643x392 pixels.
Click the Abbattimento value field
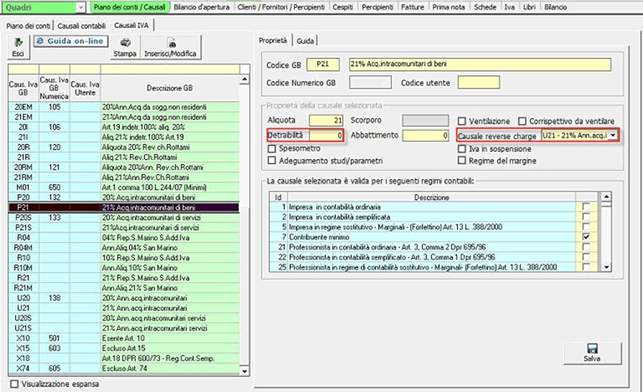(425, 135)
